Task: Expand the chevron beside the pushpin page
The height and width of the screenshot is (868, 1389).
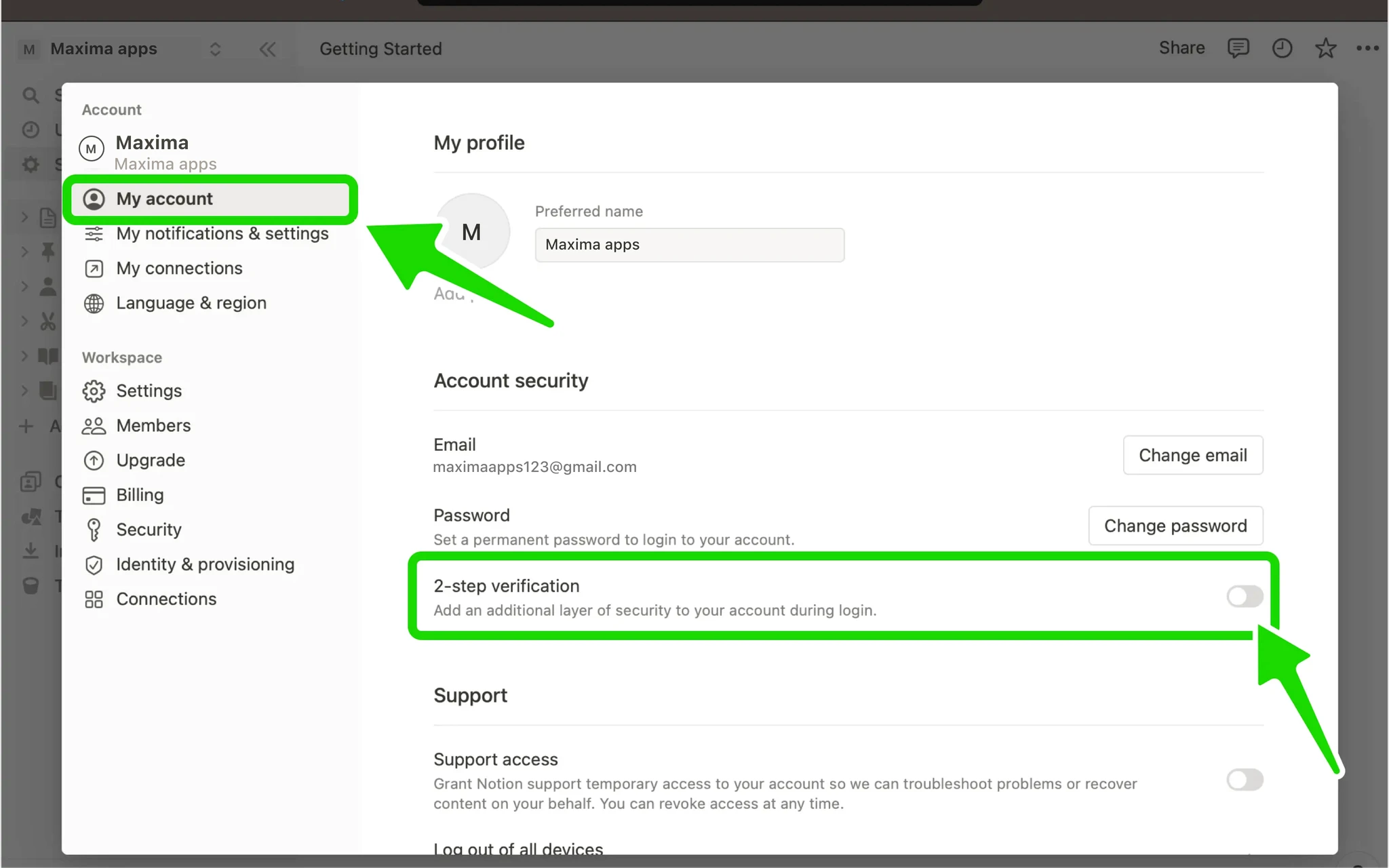Action: pyautogui.click(x=24, y=252)
